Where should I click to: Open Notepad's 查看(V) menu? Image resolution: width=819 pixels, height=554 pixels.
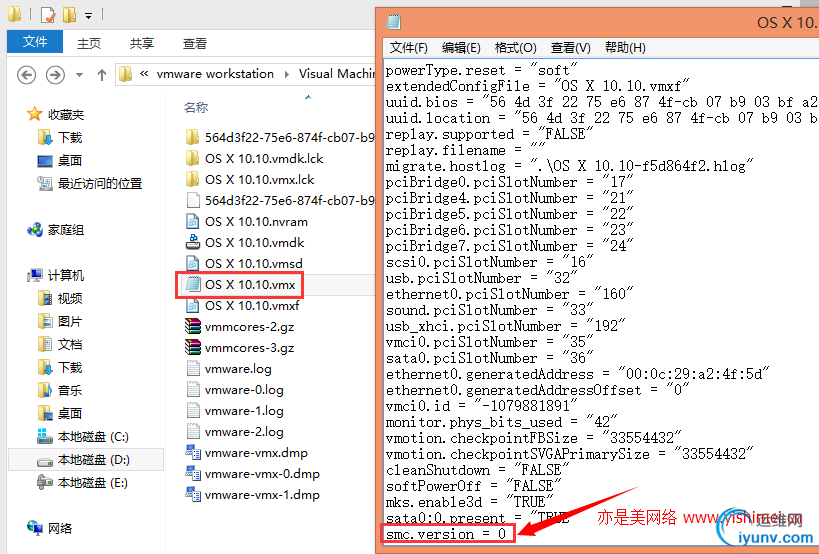point(570,48)
